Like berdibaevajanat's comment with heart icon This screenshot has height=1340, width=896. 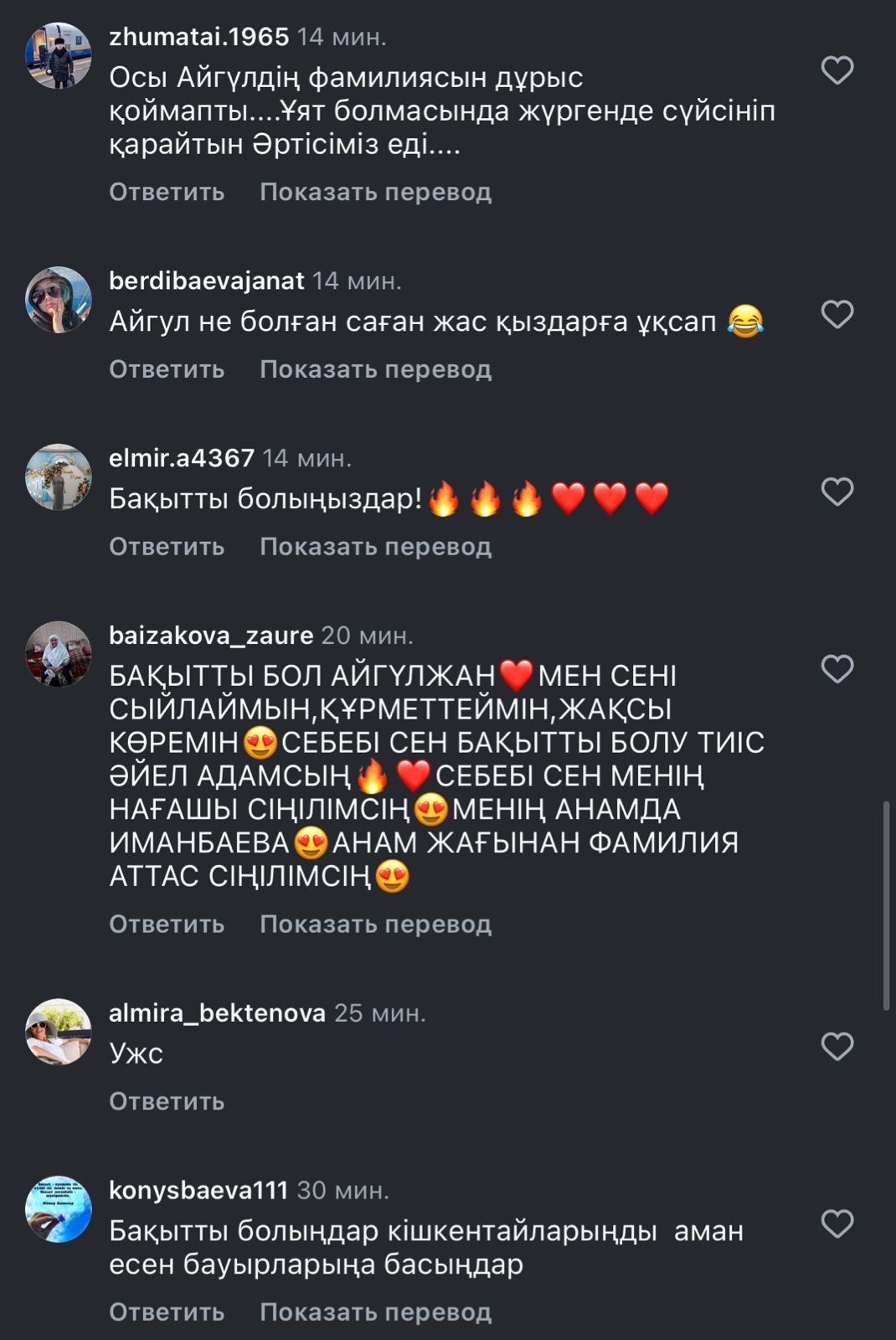pyautogui.click(x=837, y=314)
